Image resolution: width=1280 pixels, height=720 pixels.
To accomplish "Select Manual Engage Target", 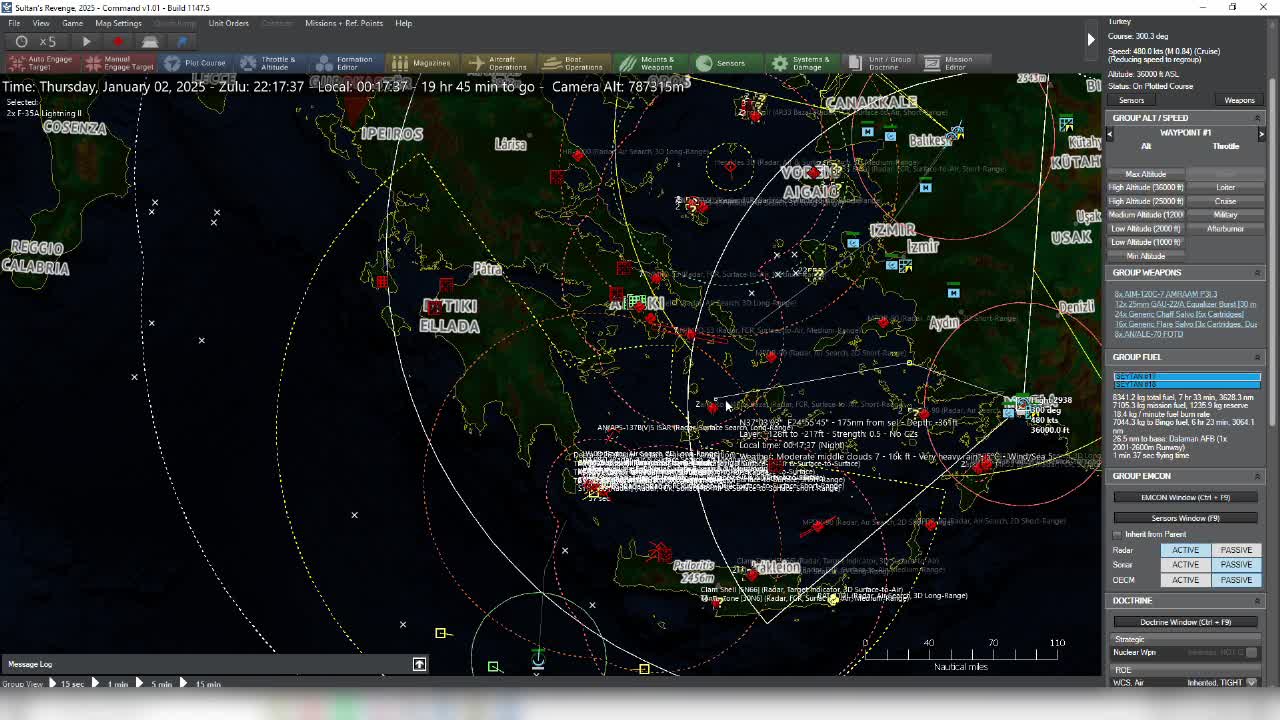I will pyautogui.click(x=119, y=63).
